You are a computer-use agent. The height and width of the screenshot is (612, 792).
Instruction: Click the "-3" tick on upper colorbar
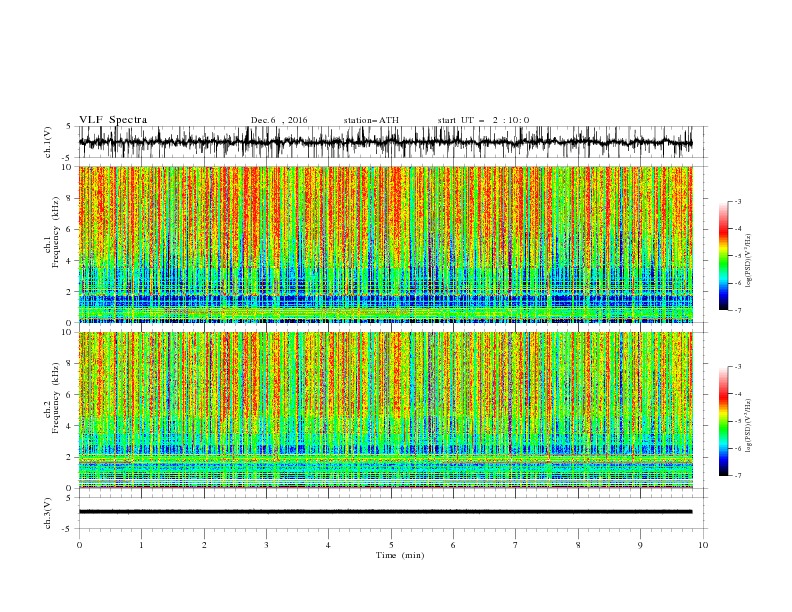(x=738, y=201)
